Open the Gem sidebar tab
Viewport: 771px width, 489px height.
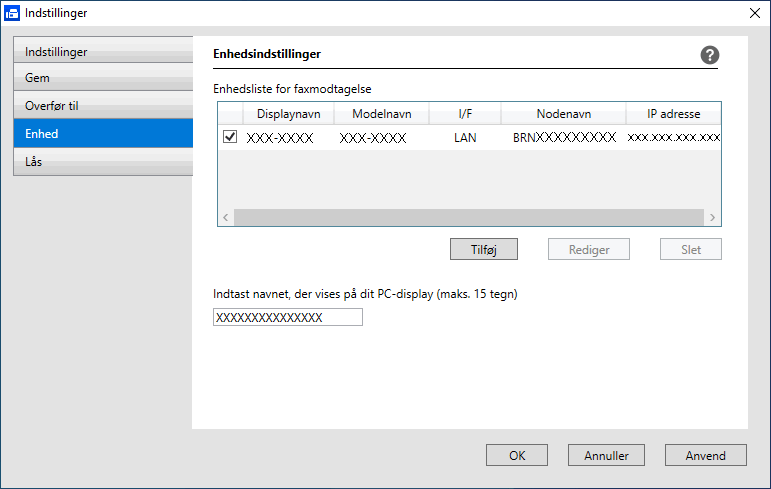[103, 78]
